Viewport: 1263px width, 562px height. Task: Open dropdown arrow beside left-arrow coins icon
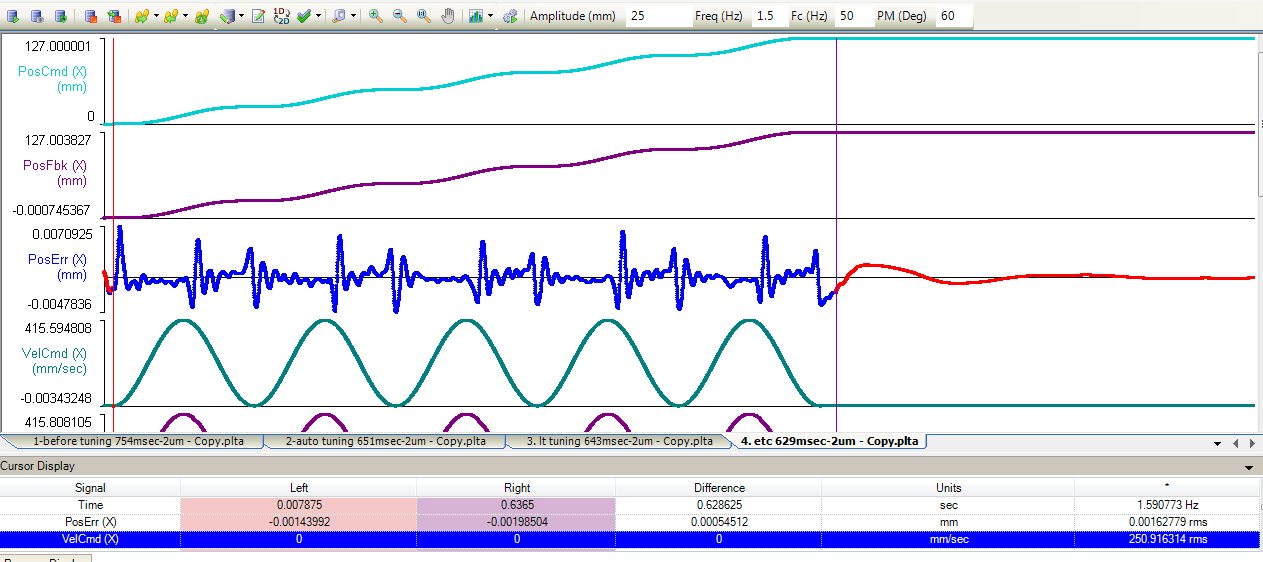[x=185, y=16]
